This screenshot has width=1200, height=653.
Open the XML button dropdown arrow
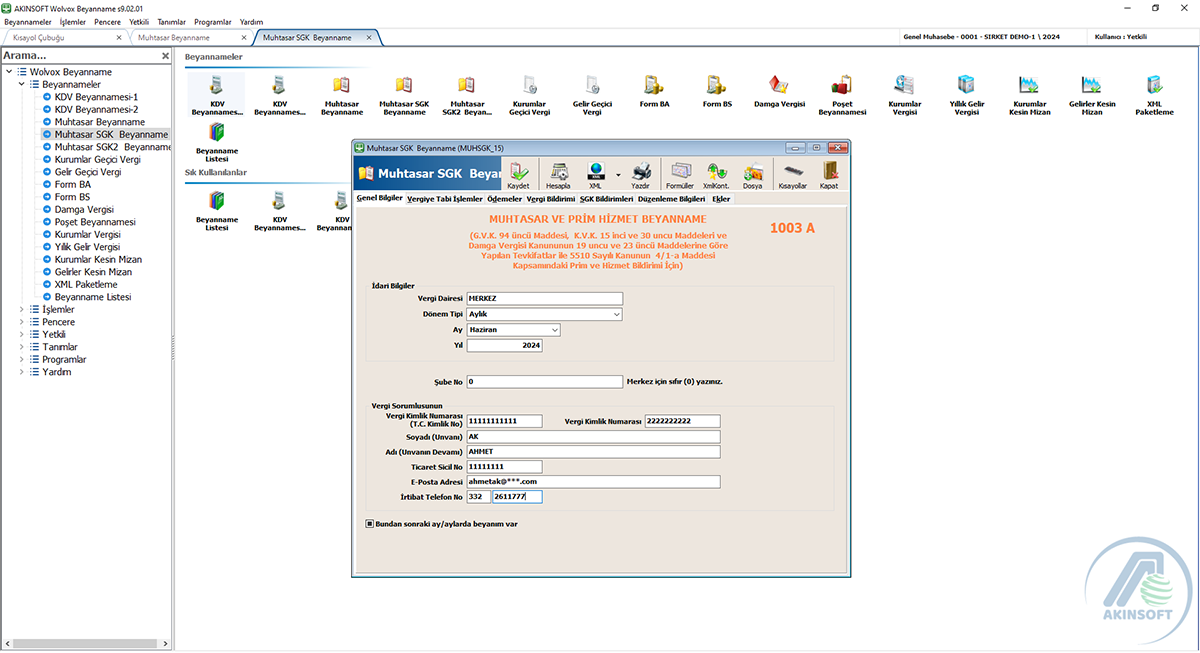(x=618, y=174)
